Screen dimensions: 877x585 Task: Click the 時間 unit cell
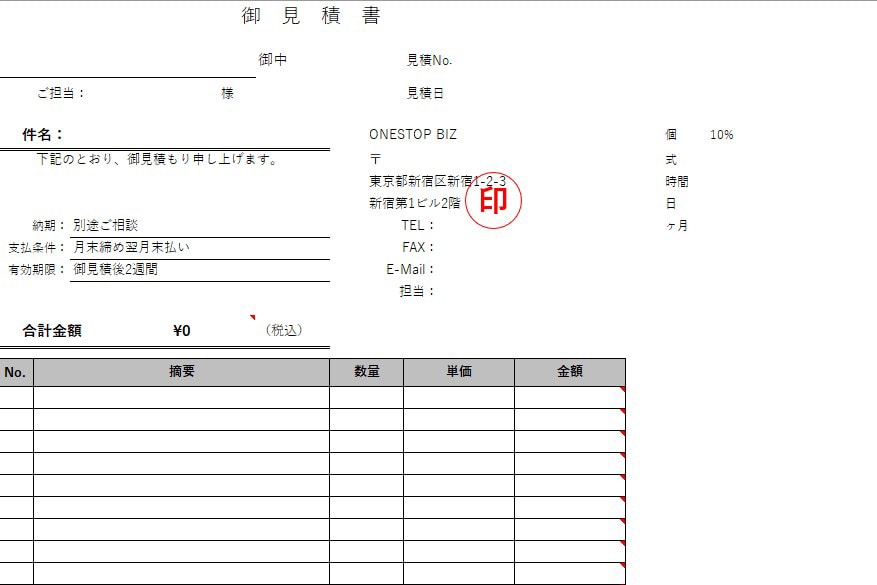point(677,181)
